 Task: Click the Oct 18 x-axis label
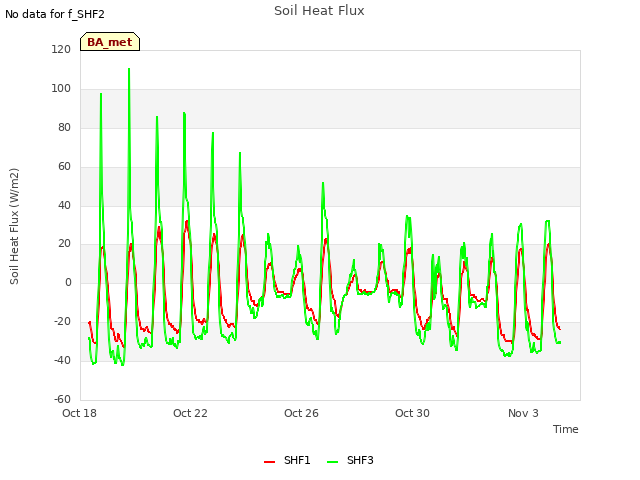click(x=80, y=413)
